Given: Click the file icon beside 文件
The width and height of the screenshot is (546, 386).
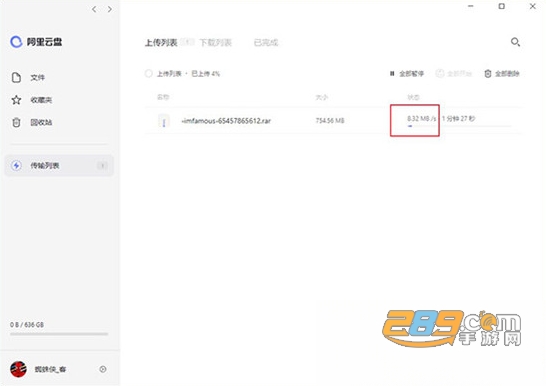Looking at the screenshot, I should [x=16, y=77].
